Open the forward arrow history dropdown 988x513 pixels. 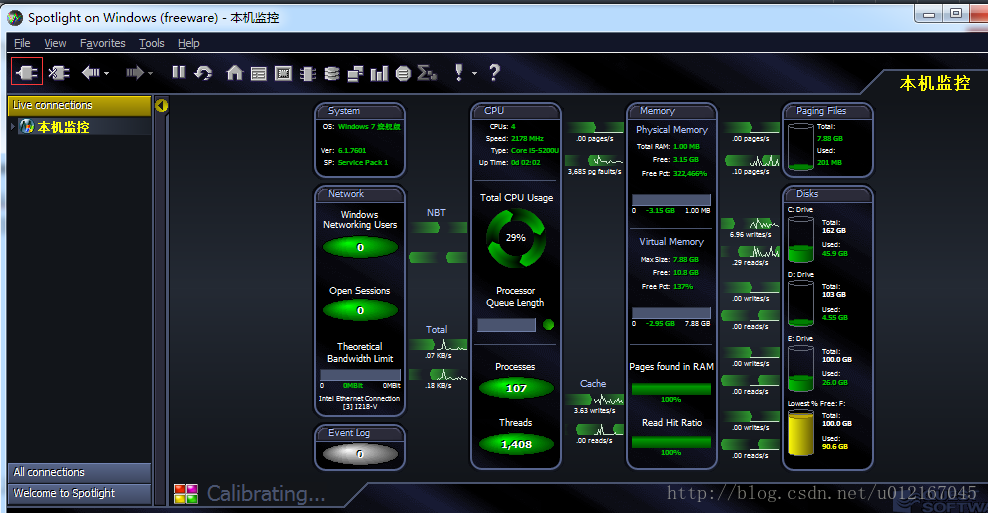point(151,73)
